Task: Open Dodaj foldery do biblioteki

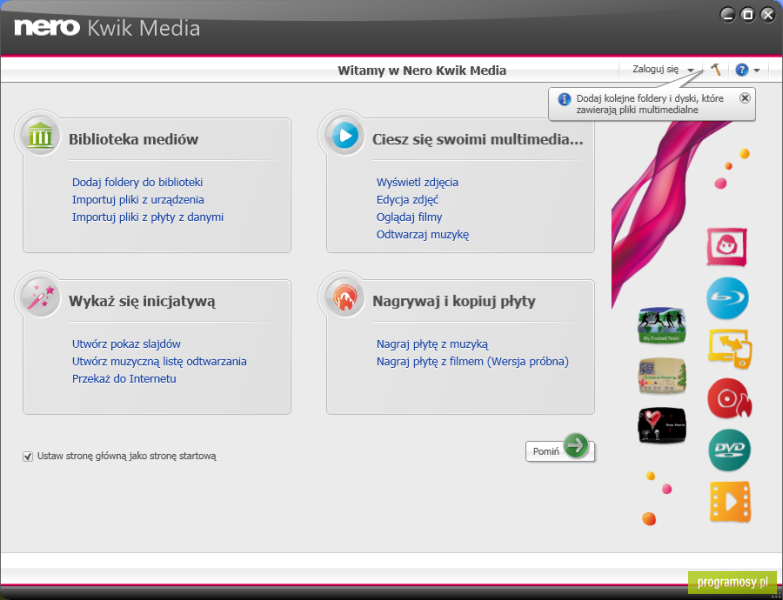Action: pos(137,182)
